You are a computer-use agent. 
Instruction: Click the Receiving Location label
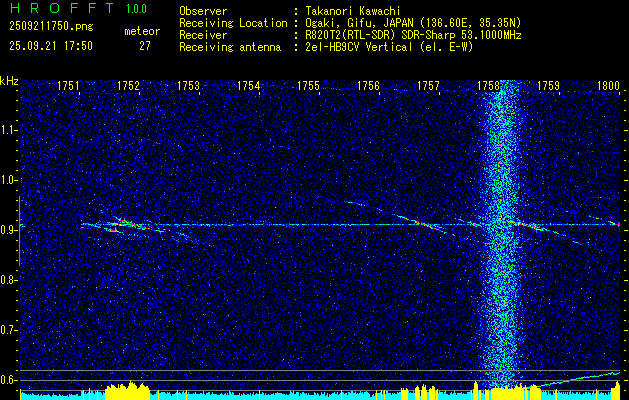[x=233, y=23]
